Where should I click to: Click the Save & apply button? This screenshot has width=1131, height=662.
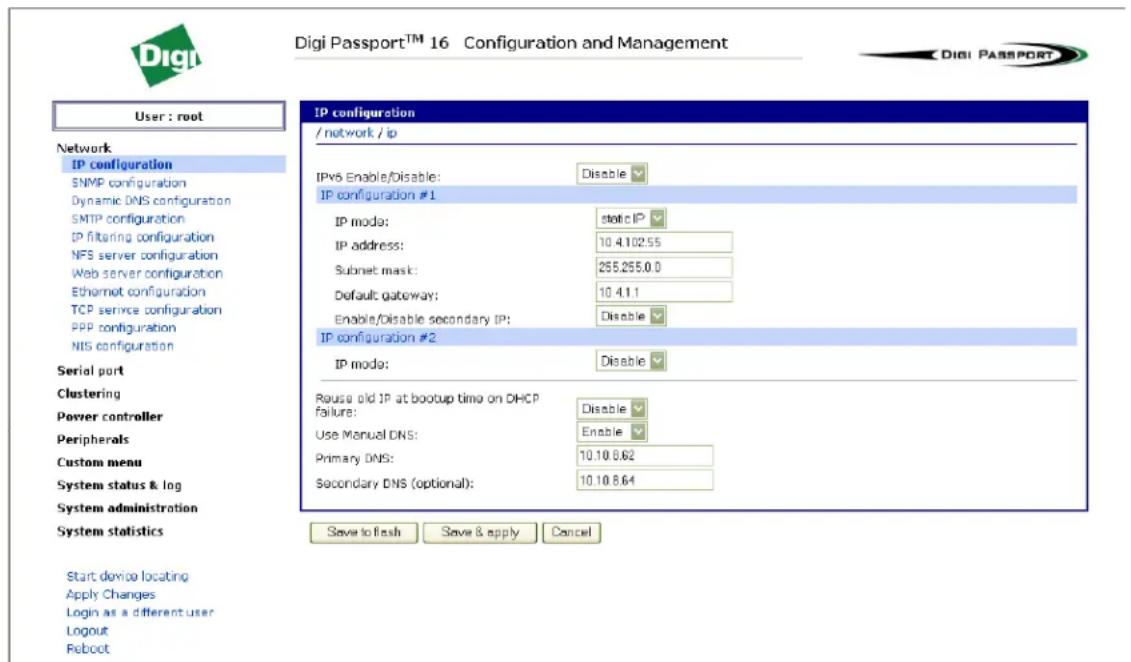(480, 532)
